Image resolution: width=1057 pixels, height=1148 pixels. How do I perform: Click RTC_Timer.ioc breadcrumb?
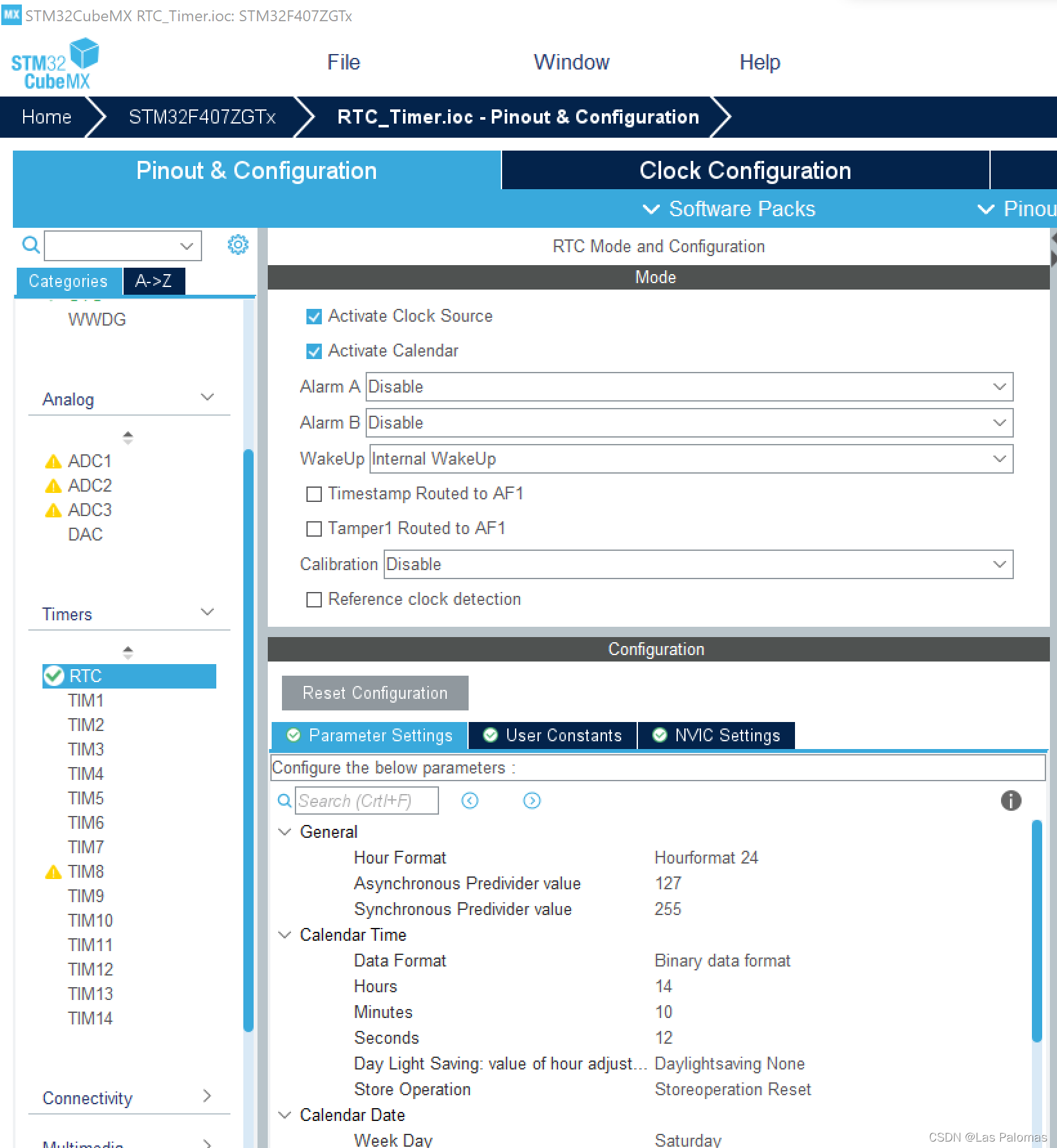click(518, 117)
